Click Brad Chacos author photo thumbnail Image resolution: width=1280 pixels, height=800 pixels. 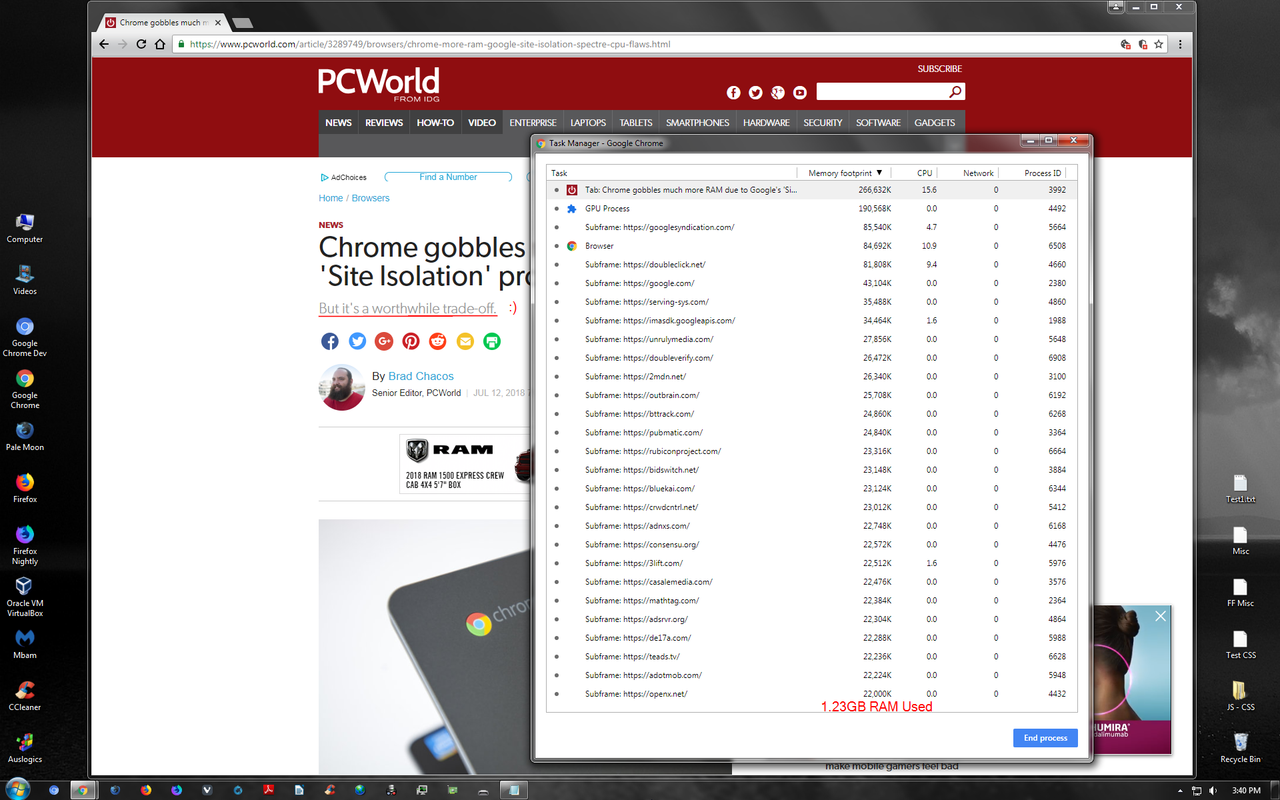pos(342,387)
